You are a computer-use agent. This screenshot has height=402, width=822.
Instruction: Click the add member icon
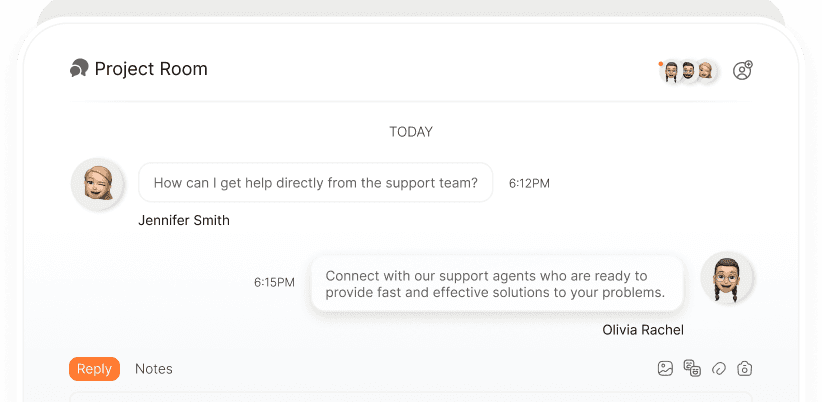[x=742, y=70]
